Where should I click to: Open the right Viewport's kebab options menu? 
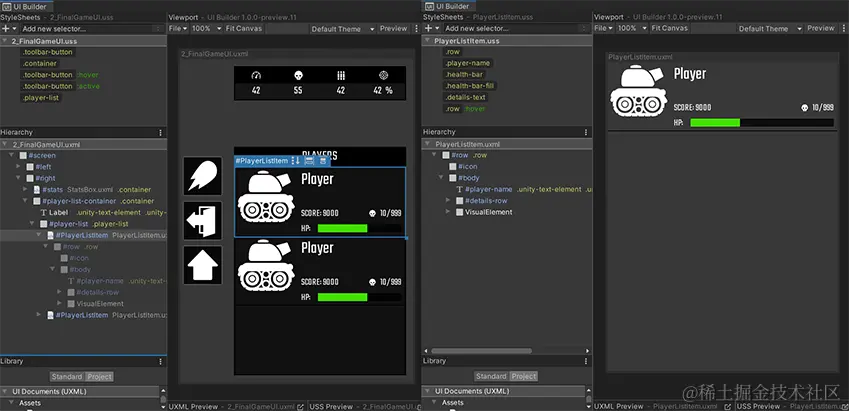coord(843,28)
